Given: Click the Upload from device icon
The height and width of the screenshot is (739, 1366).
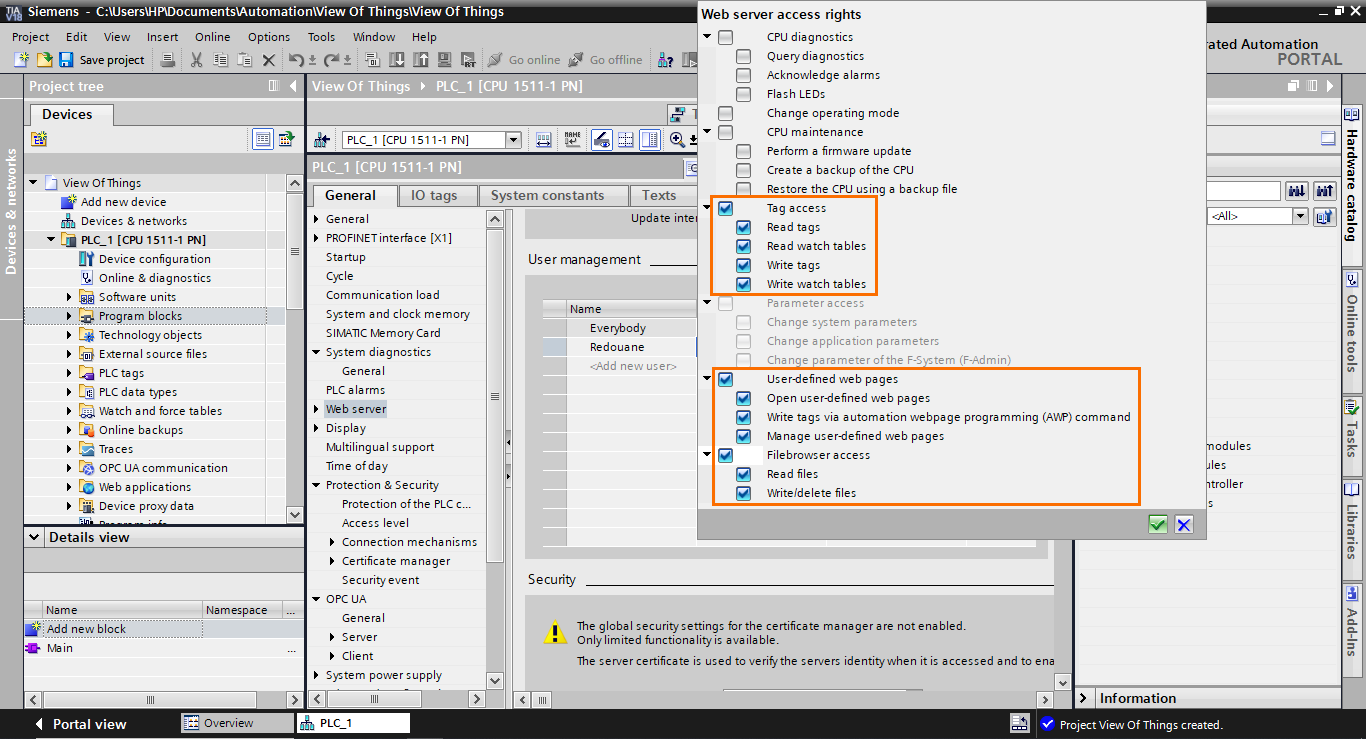Looking at the screenshot, I should 421,60.
